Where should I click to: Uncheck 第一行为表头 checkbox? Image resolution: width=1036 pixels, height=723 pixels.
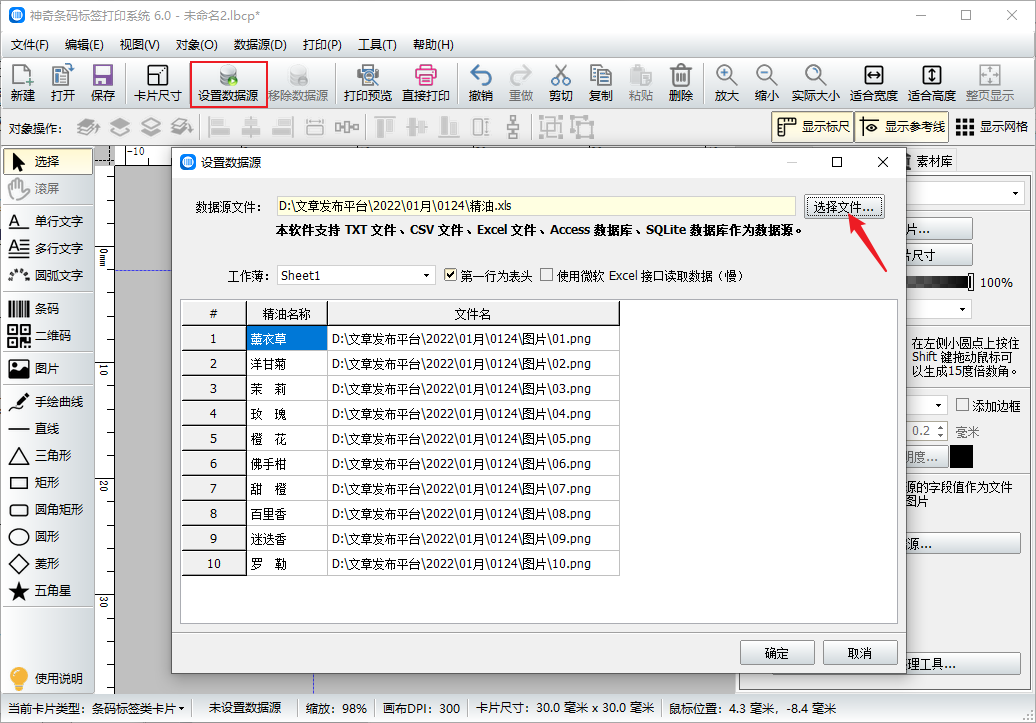point(451,275)
